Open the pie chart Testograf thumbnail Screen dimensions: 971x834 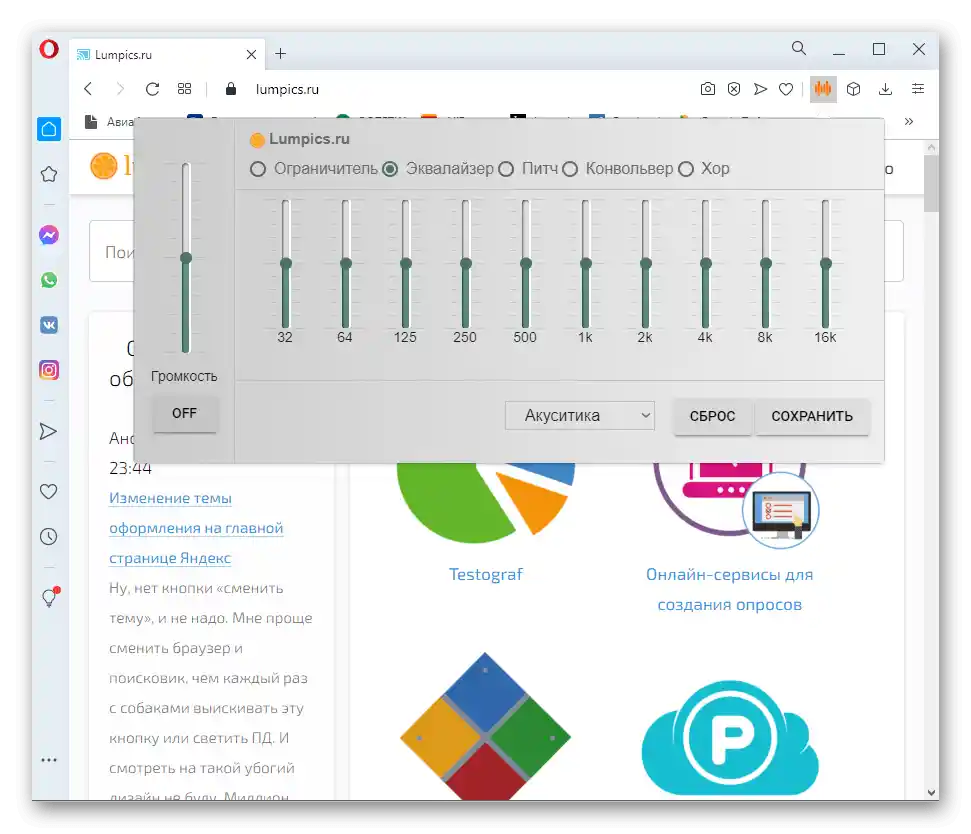point(486,503)
